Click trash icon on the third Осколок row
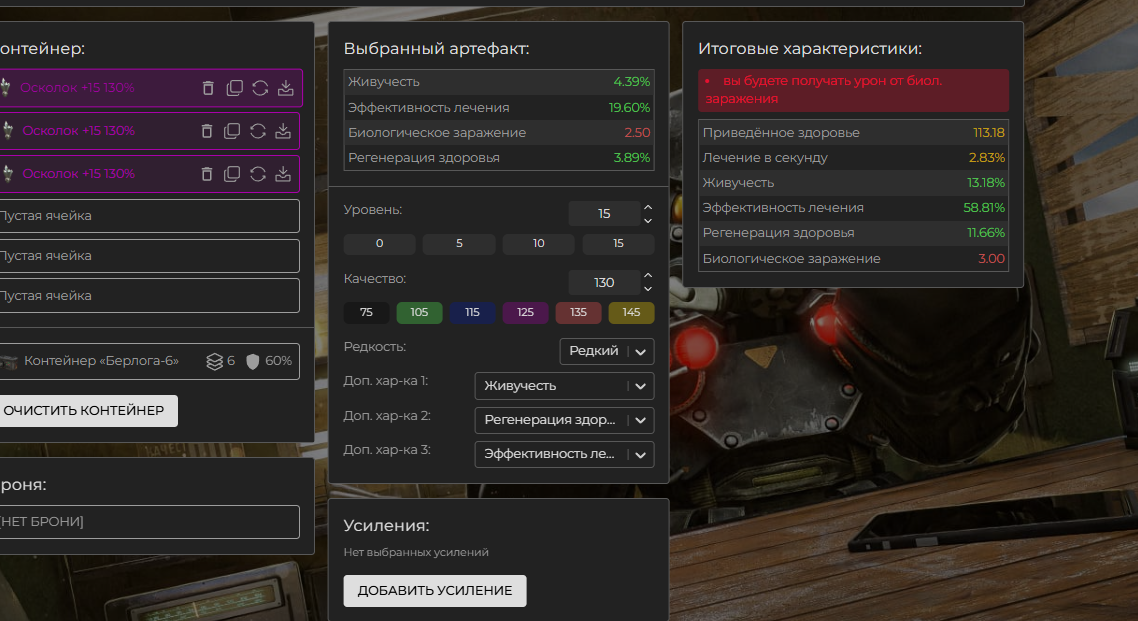This screenshot has height=621, width=1138. (x=207, y=173)
